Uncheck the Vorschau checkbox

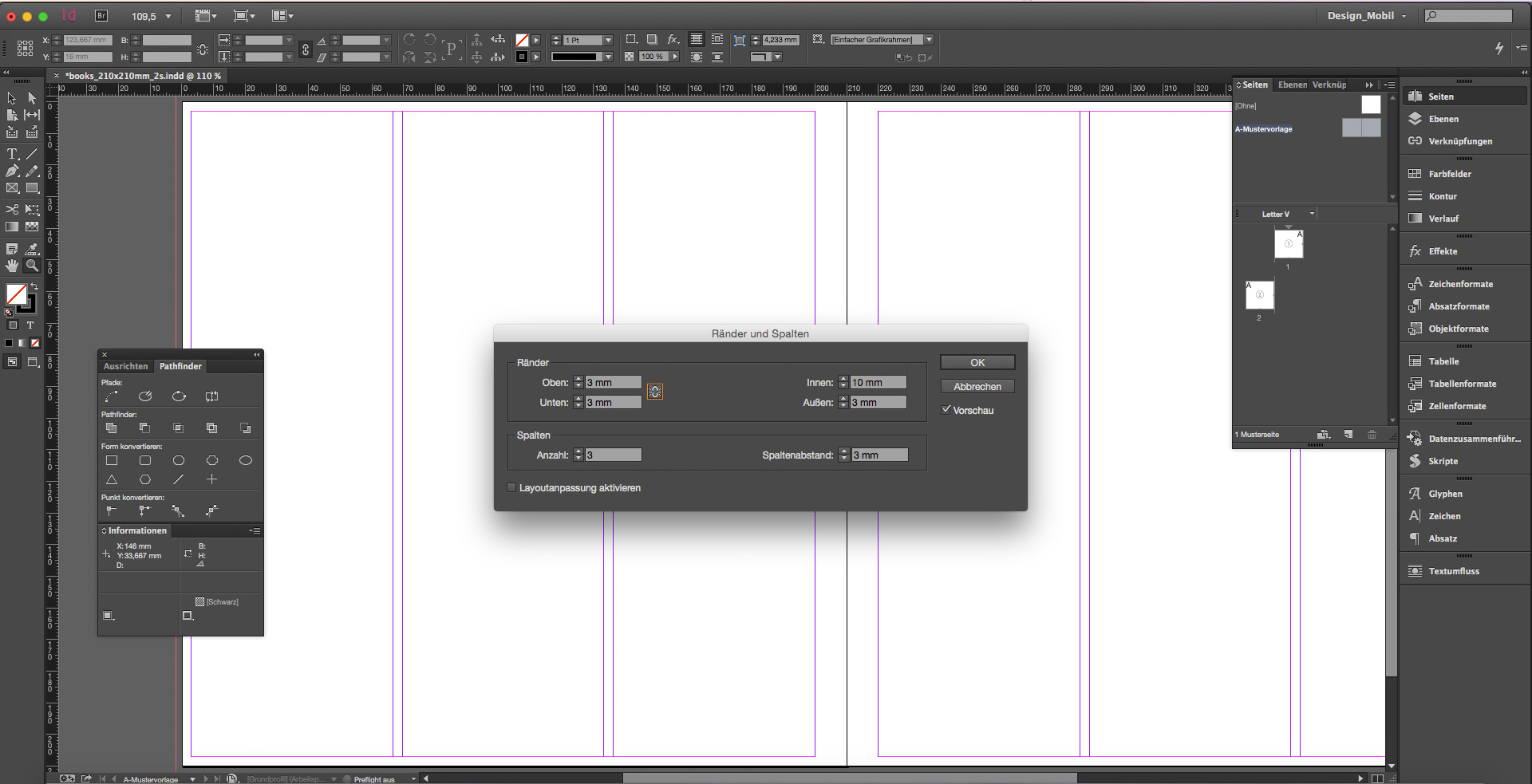pos(946,409)
